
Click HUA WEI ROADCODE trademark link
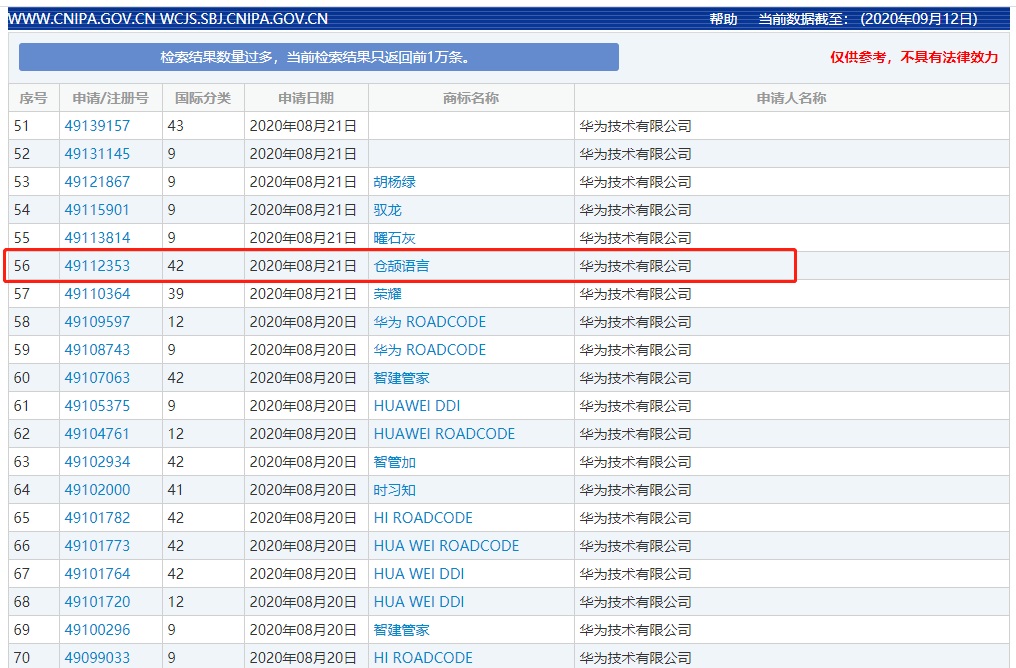(446, 546)
